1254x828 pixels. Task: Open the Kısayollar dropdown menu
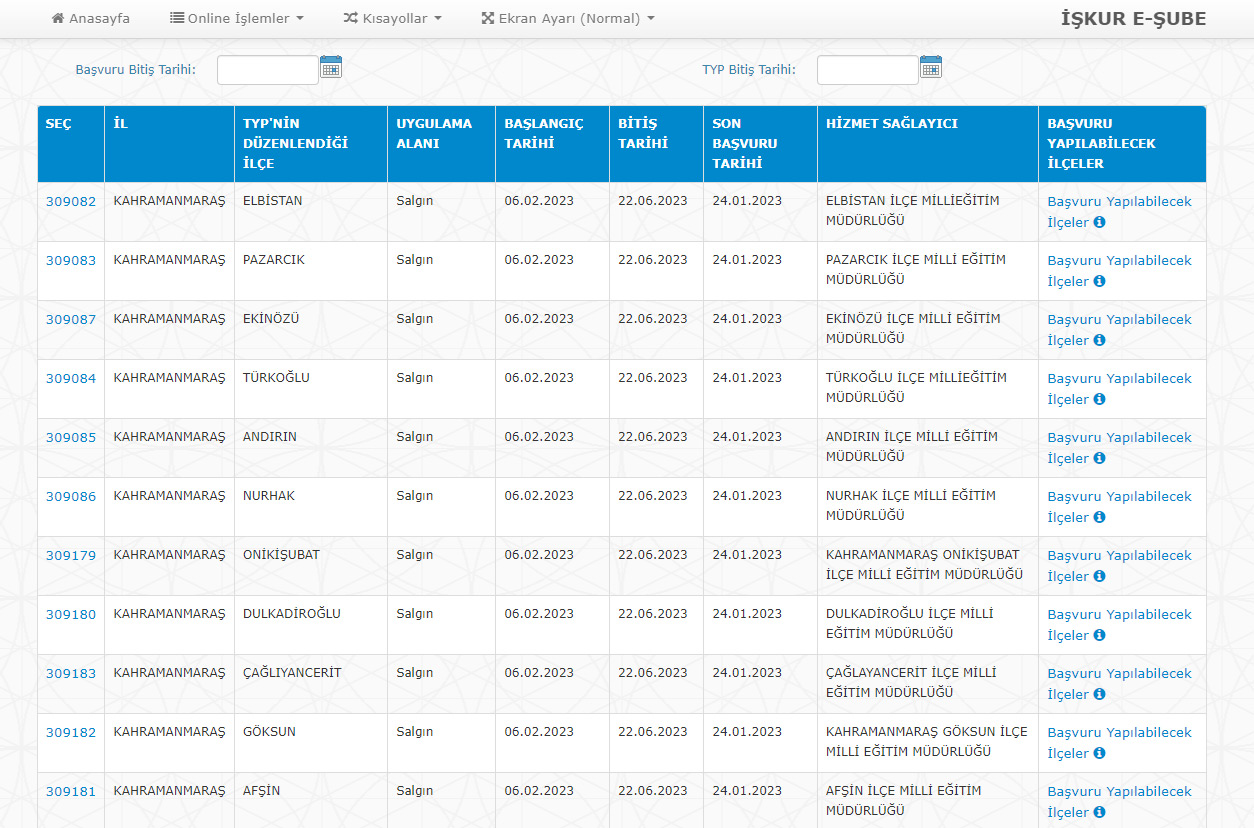click(x=392, y=19)
